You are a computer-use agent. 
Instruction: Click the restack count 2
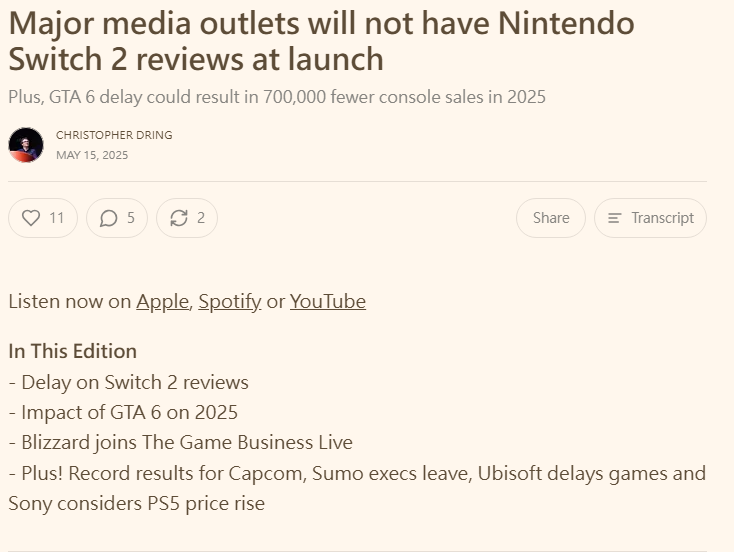(201, 218)
